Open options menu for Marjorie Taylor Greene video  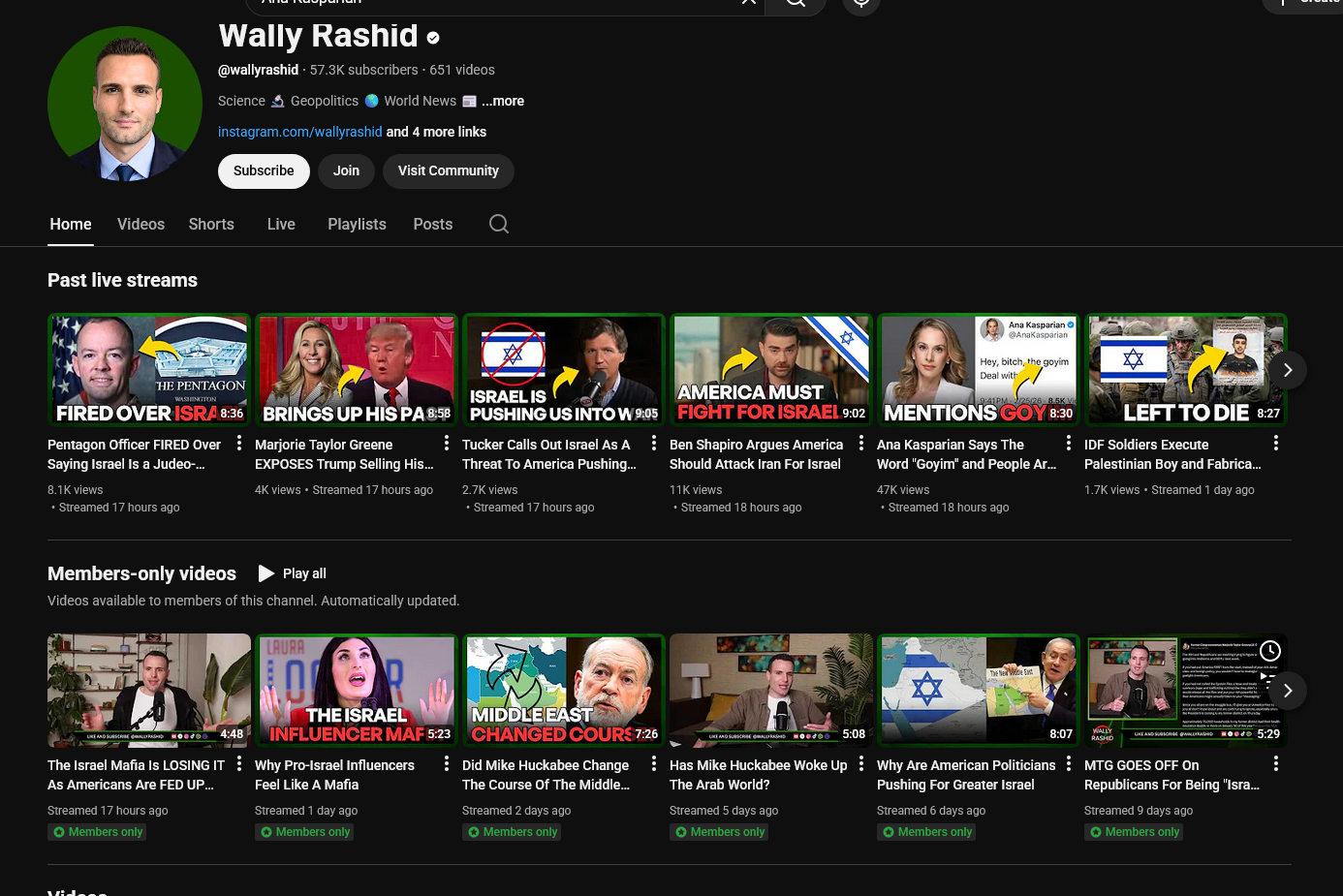(x=447, y=444)
